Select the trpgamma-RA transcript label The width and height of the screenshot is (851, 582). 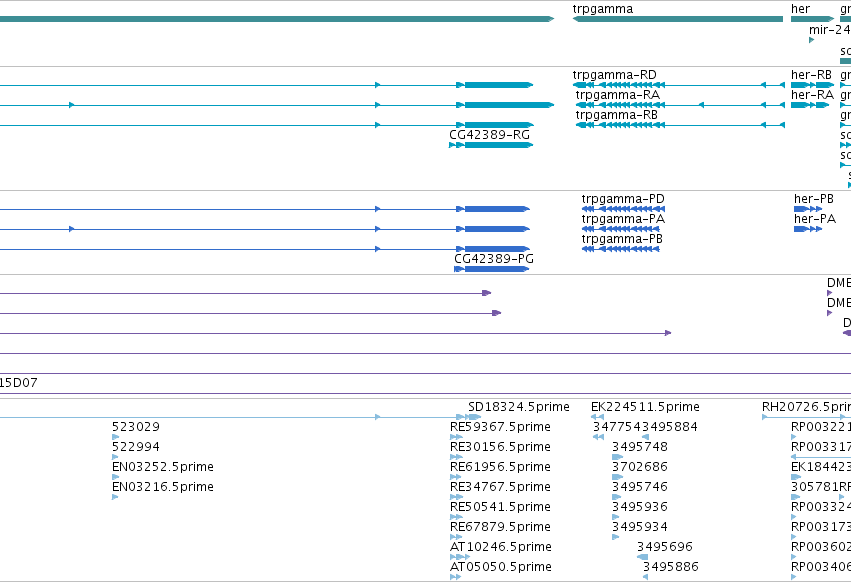pyautogui.click(x=618, y=94)
